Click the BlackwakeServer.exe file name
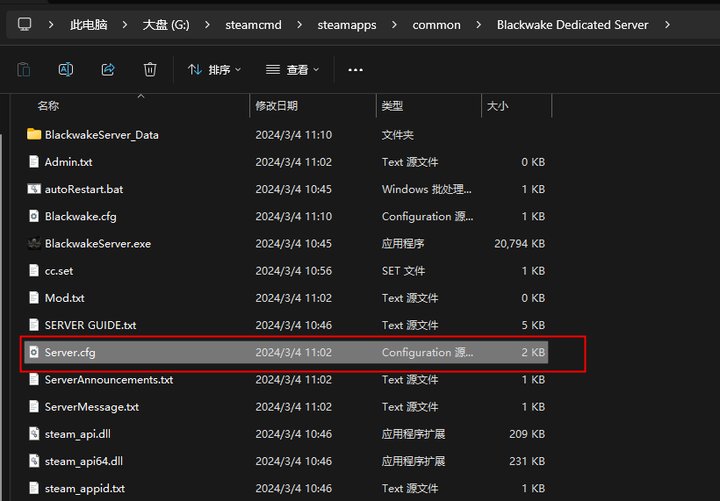The image size is (720, 501). (98, 243)
